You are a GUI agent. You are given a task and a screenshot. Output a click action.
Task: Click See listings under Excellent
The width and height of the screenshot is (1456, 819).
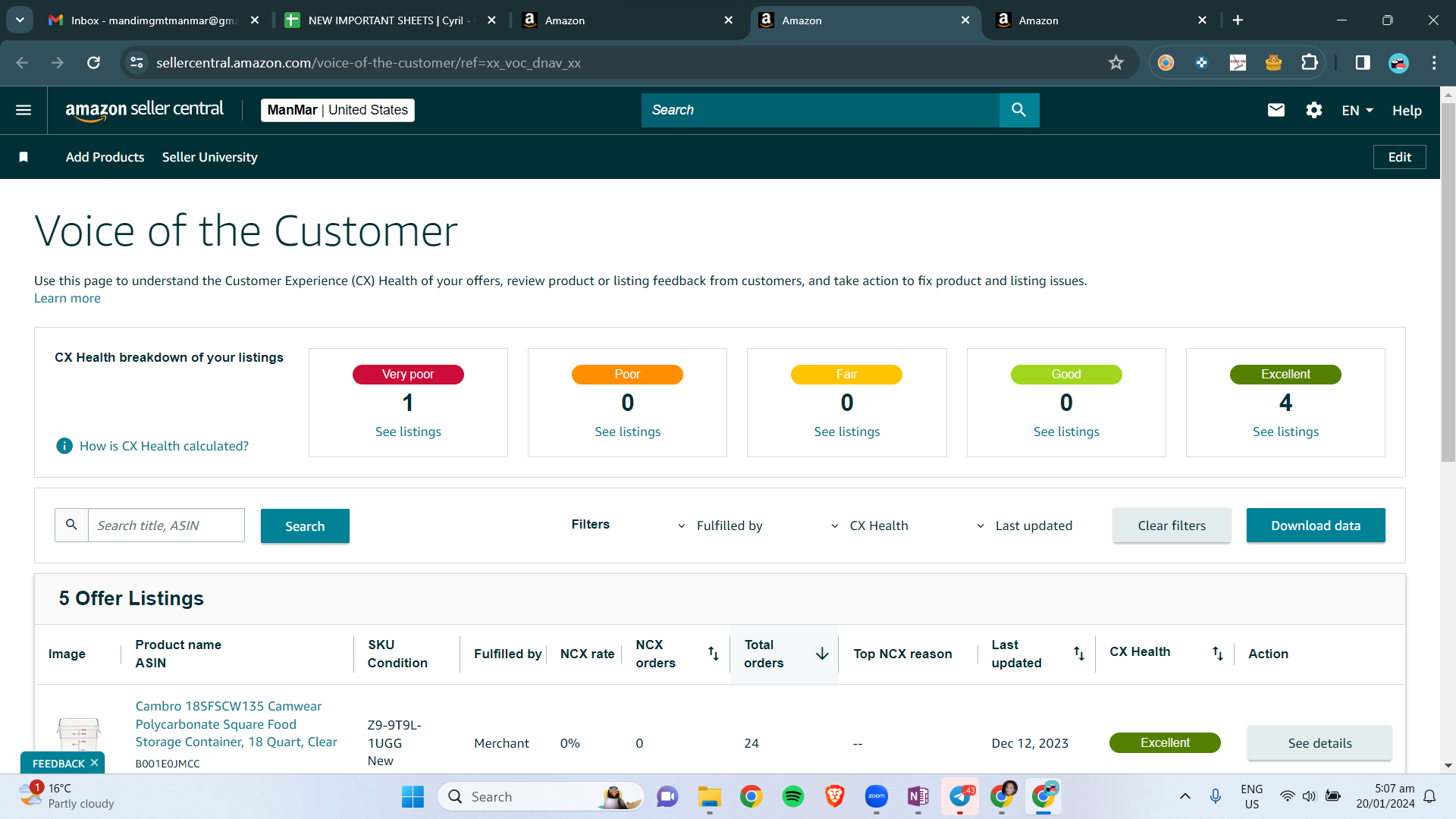[x=1285, y=431]
